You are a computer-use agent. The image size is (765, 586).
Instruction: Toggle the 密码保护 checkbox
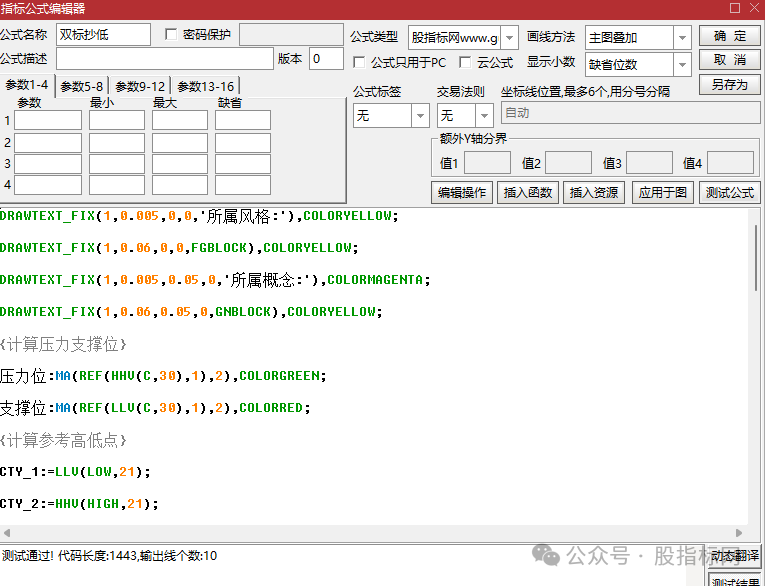pos(171,34)
